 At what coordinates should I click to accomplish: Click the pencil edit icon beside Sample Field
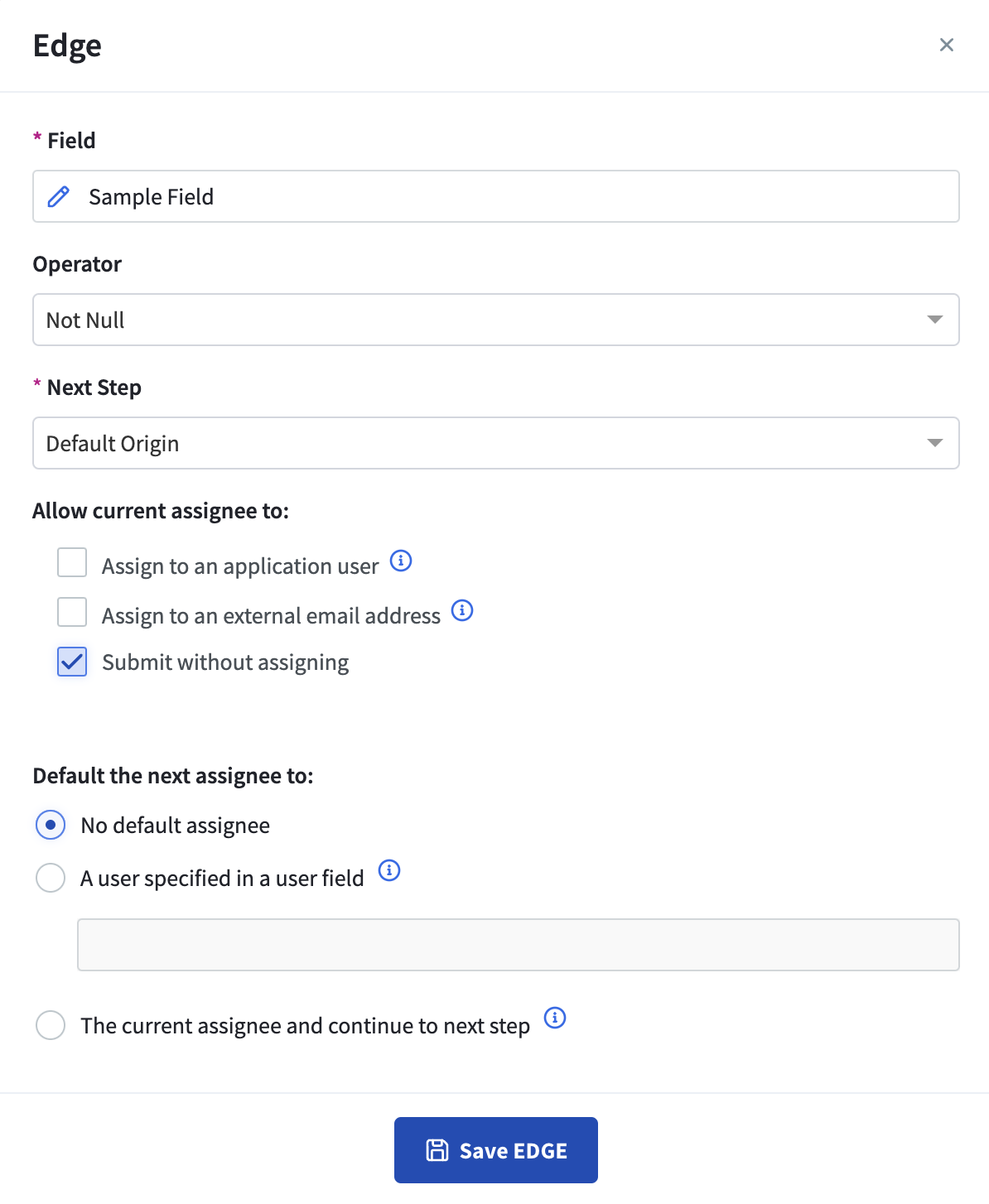[x=59, y=196]
